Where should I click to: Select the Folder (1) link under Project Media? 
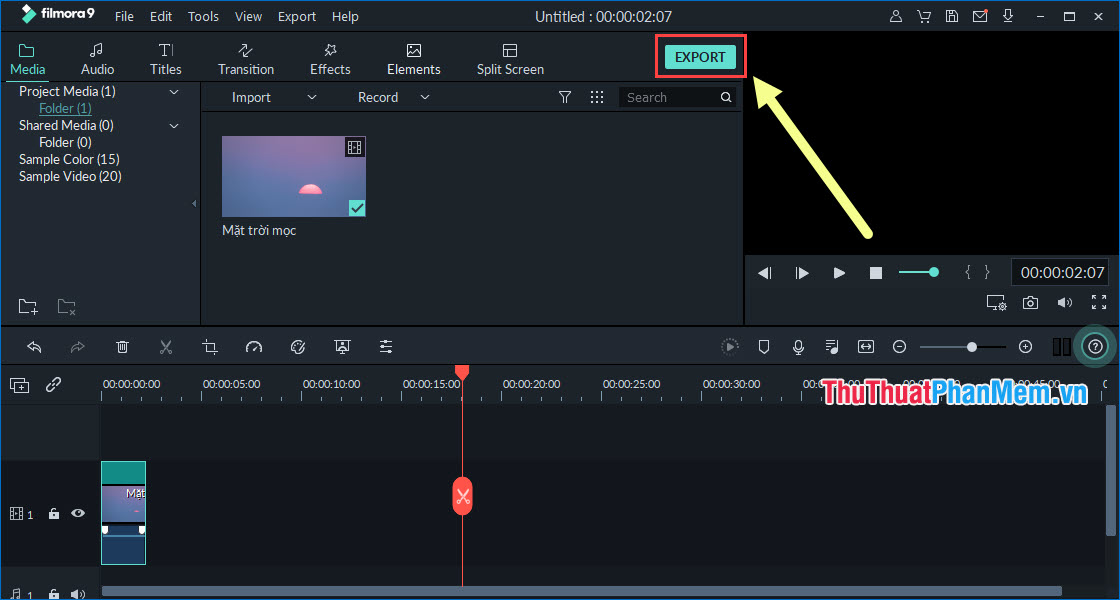pos(64,108)
